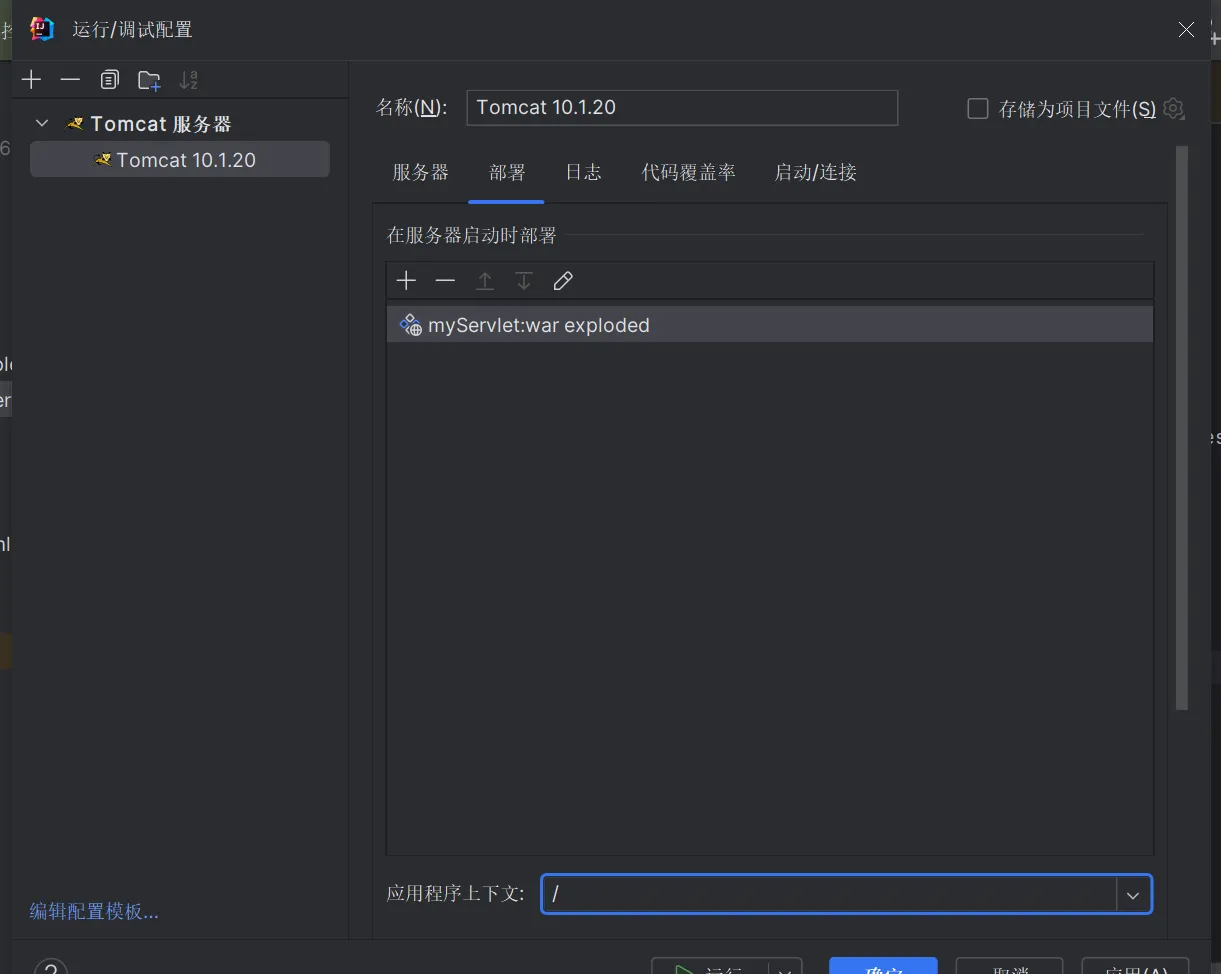Viewport: 1221px width, 974px height.
Task: Switch to the 服务器 tab
Action: 420,172
